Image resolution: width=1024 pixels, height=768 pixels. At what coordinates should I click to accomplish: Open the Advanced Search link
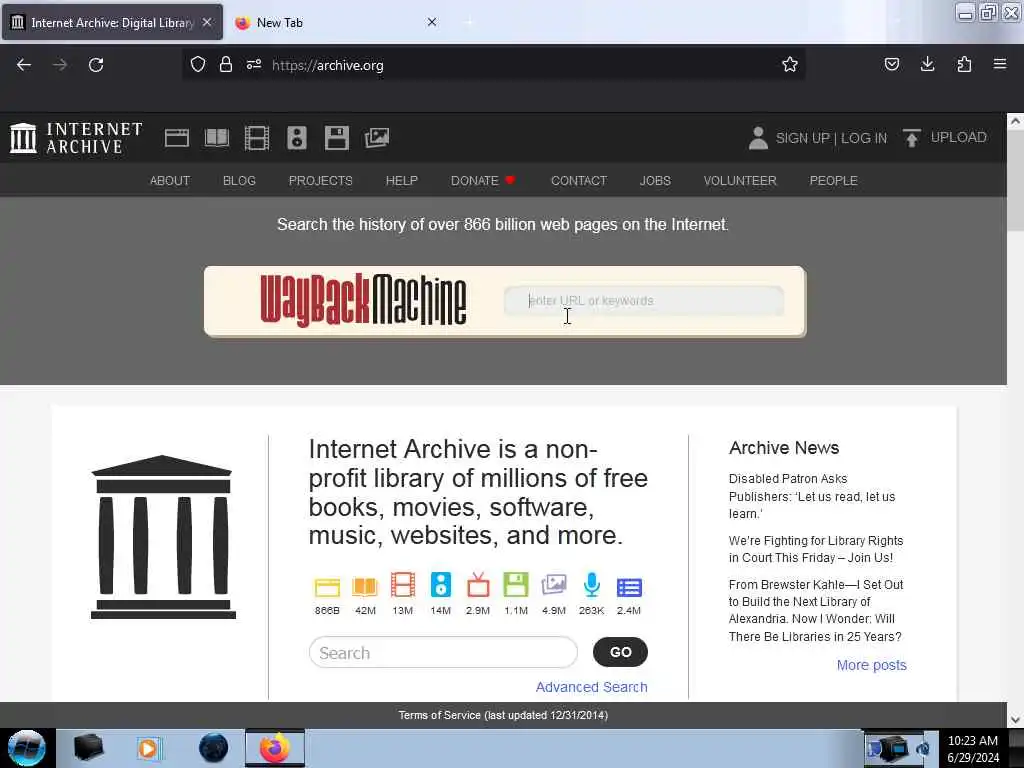(592, 687)
